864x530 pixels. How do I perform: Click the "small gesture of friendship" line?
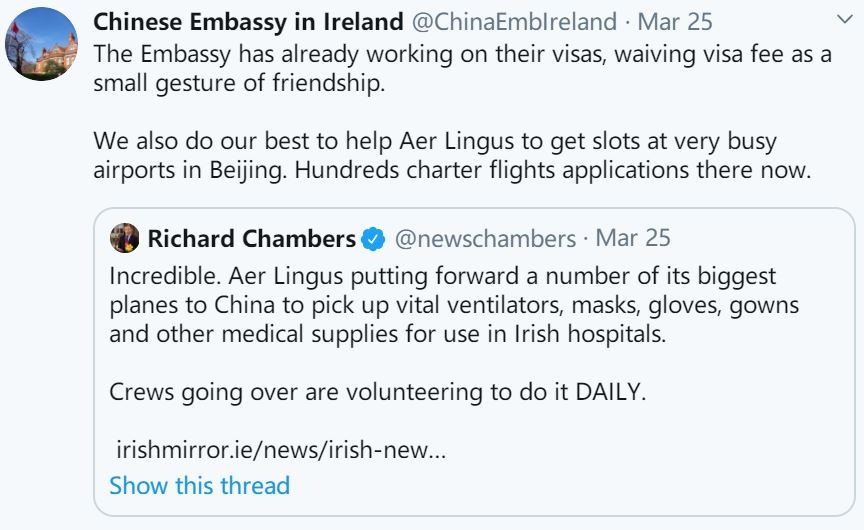coord(238,83)
